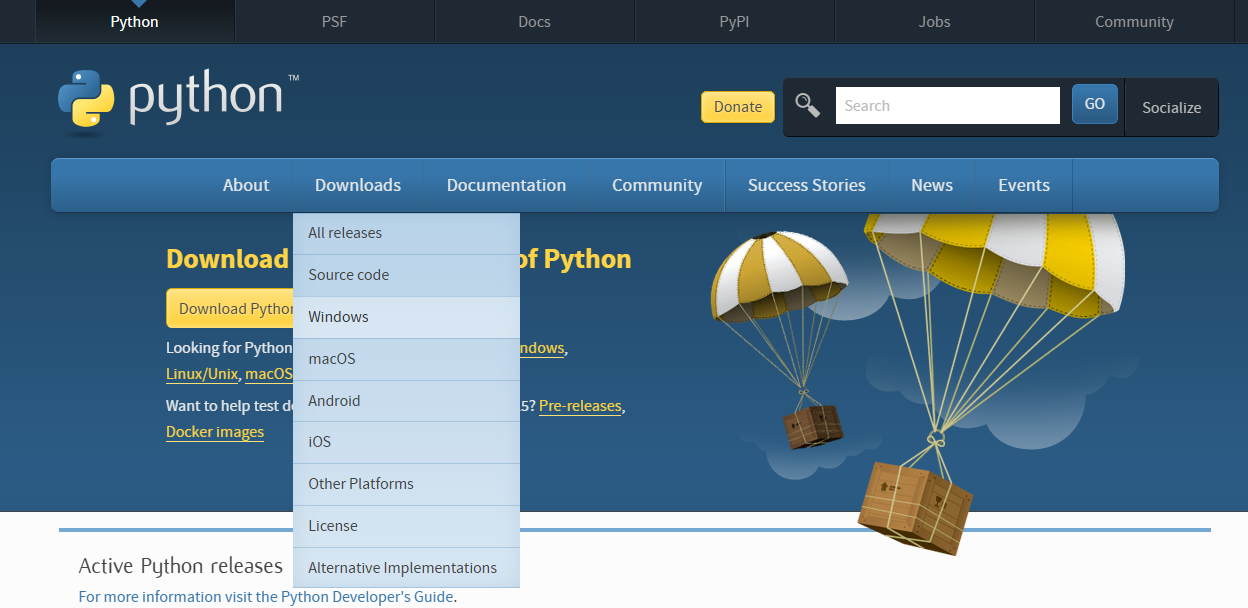Open the Socialize menu
This screenshot has width=1248, height=608.
[1172, 107]
